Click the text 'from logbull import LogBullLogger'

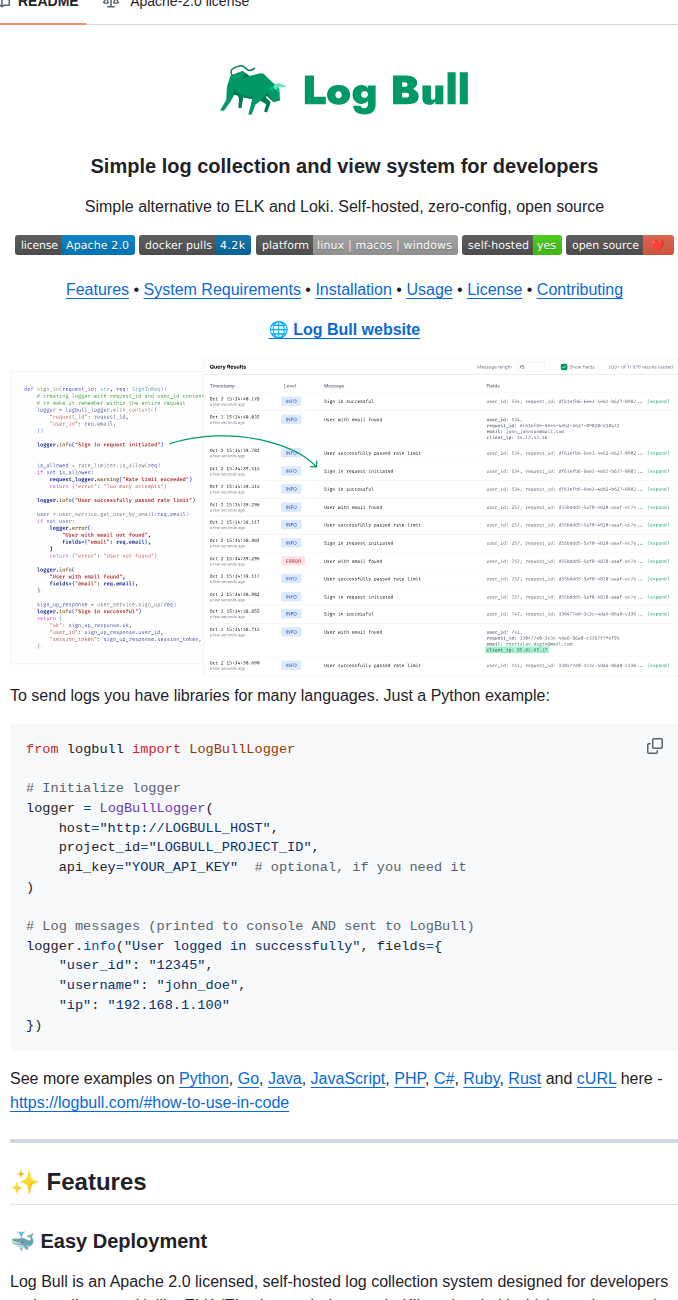[x=161, y=749]
